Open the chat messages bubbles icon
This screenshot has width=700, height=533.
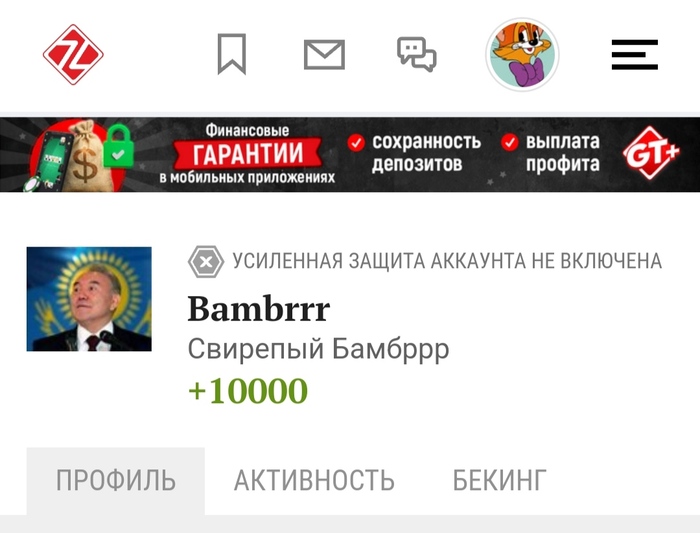pyautogui.click(x=417, y=54)
